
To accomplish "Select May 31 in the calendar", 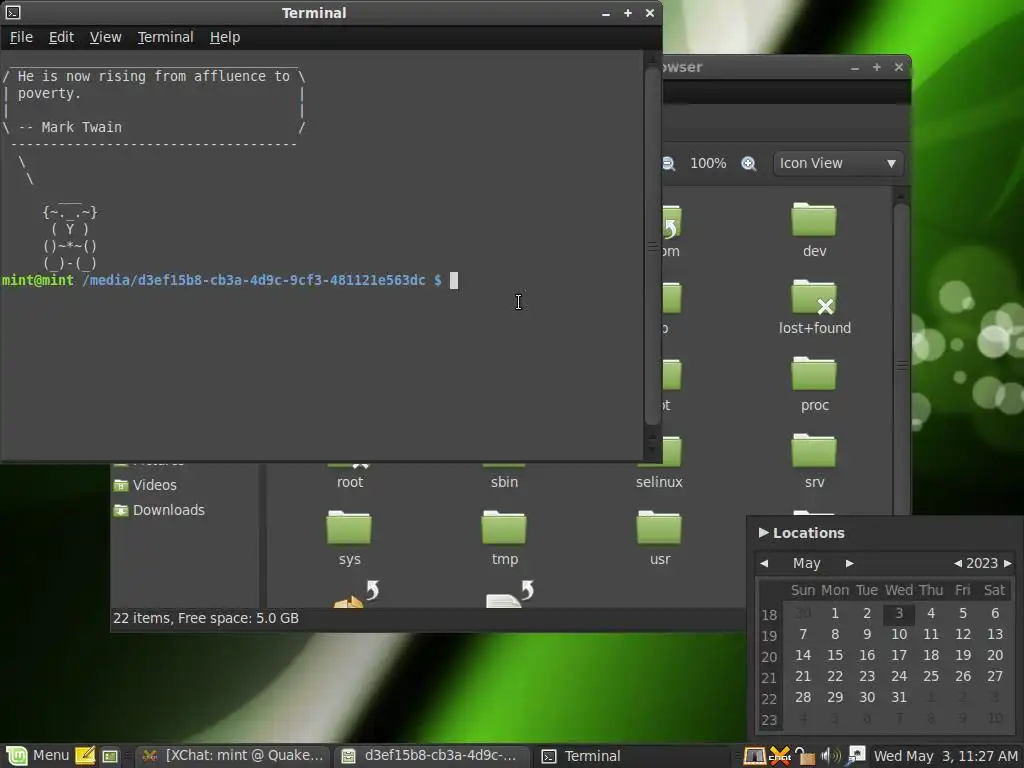I will (899, 697).
